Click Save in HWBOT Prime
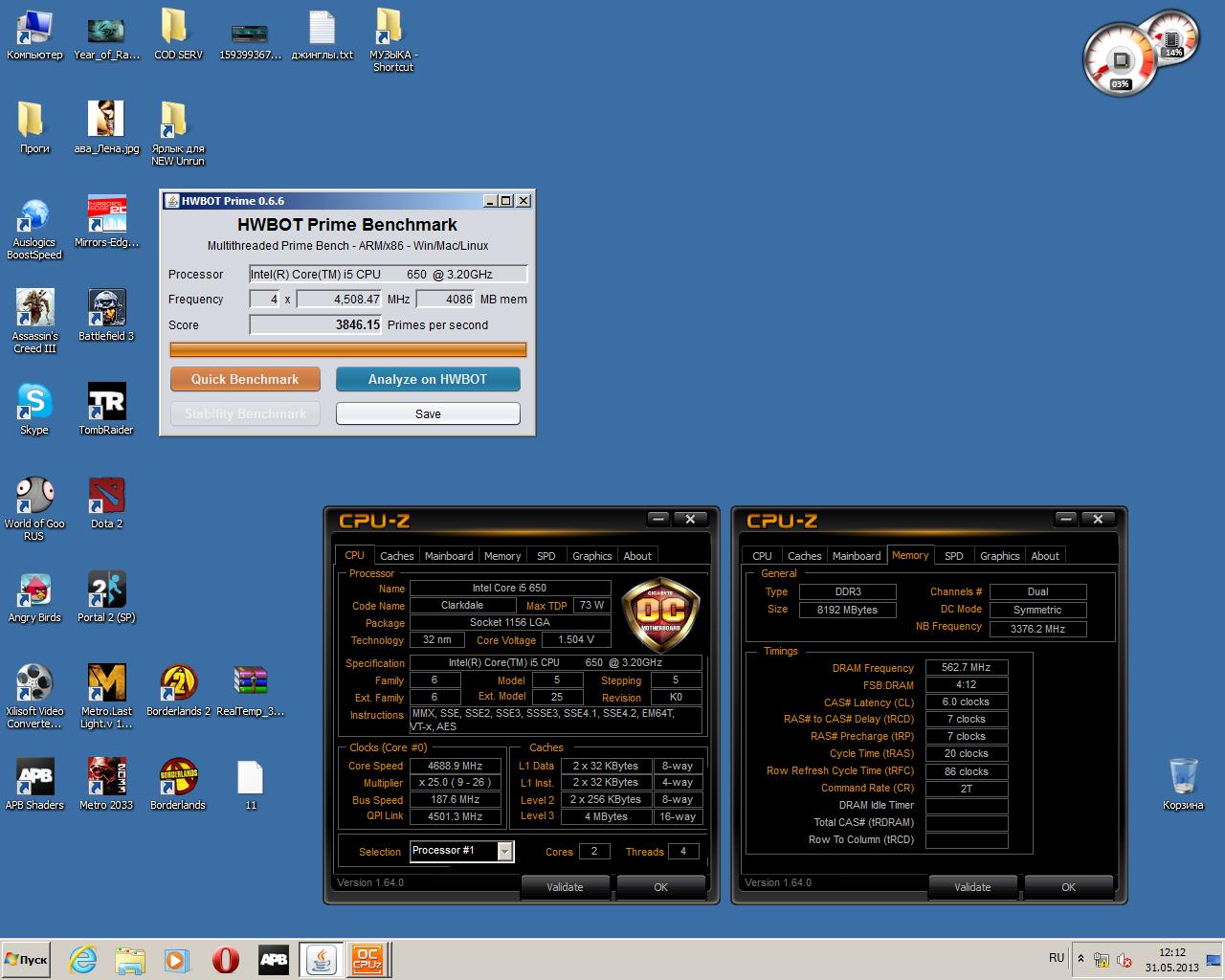This screenshot has width=1225, height=980. (x=428, y=413)
